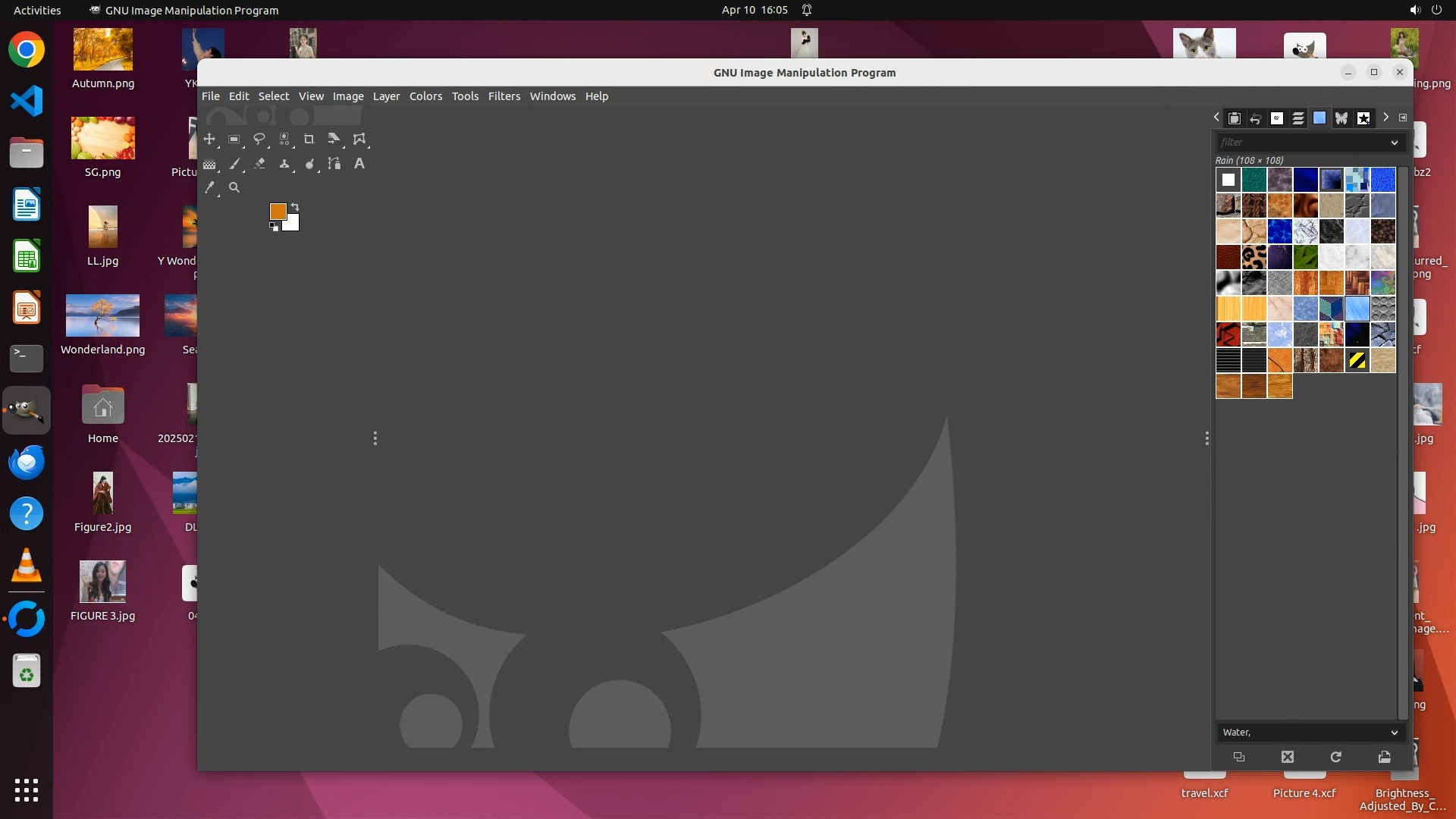Reset colors to default black and white

pos(274,227)
